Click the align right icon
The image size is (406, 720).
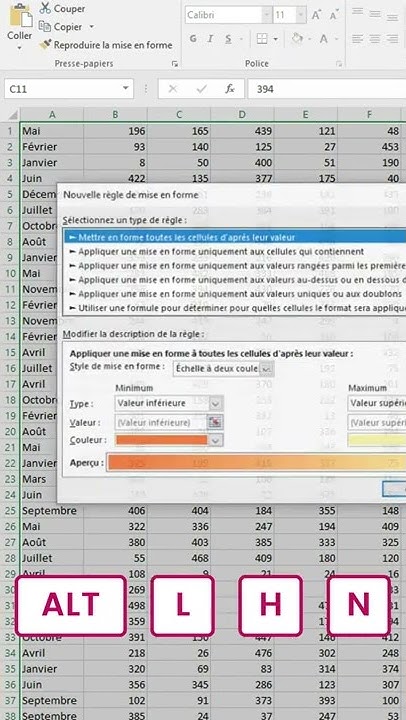pos(392,39)
